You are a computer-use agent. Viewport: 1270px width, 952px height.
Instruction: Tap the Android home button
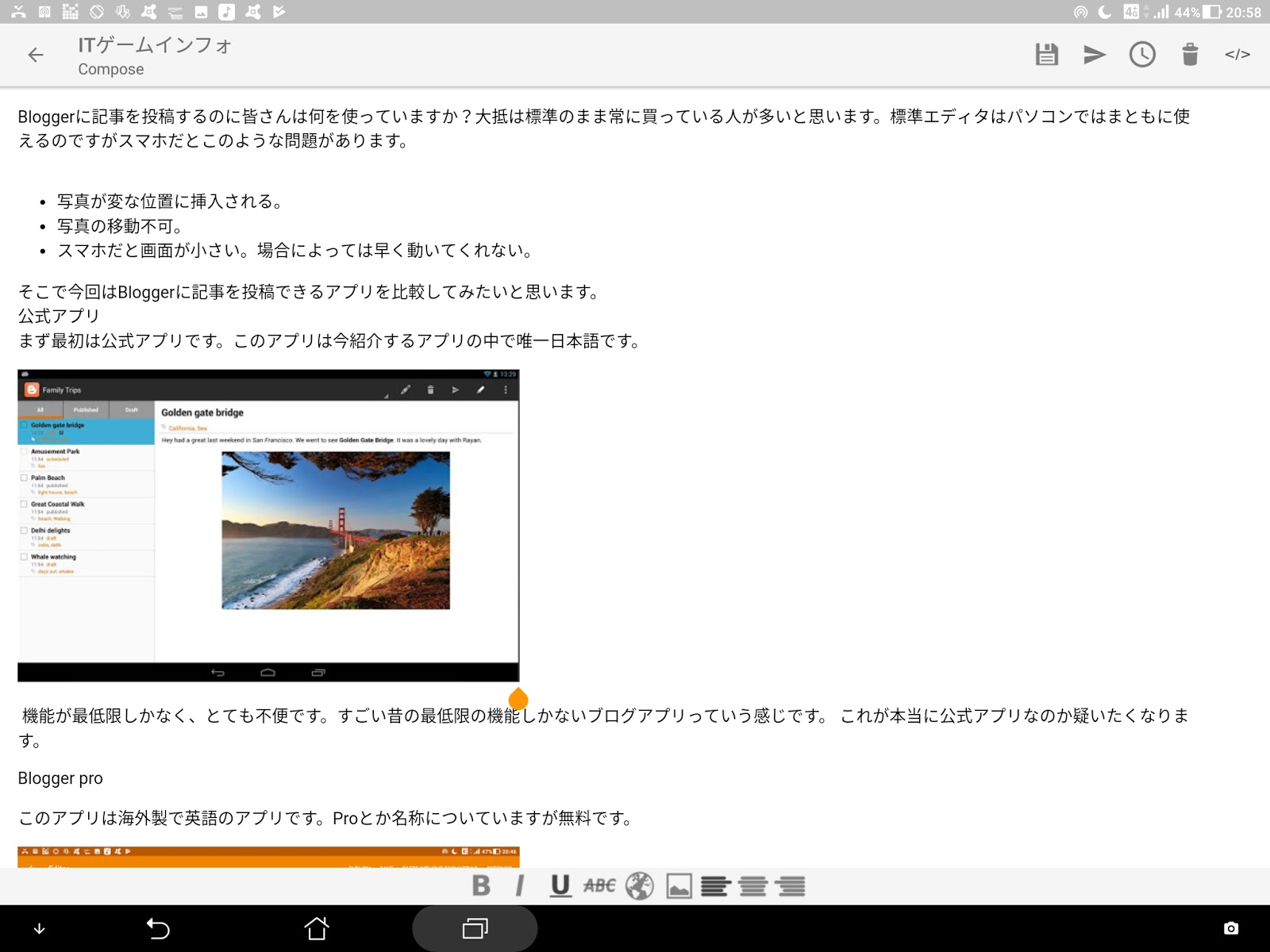[x=317, y=928]
